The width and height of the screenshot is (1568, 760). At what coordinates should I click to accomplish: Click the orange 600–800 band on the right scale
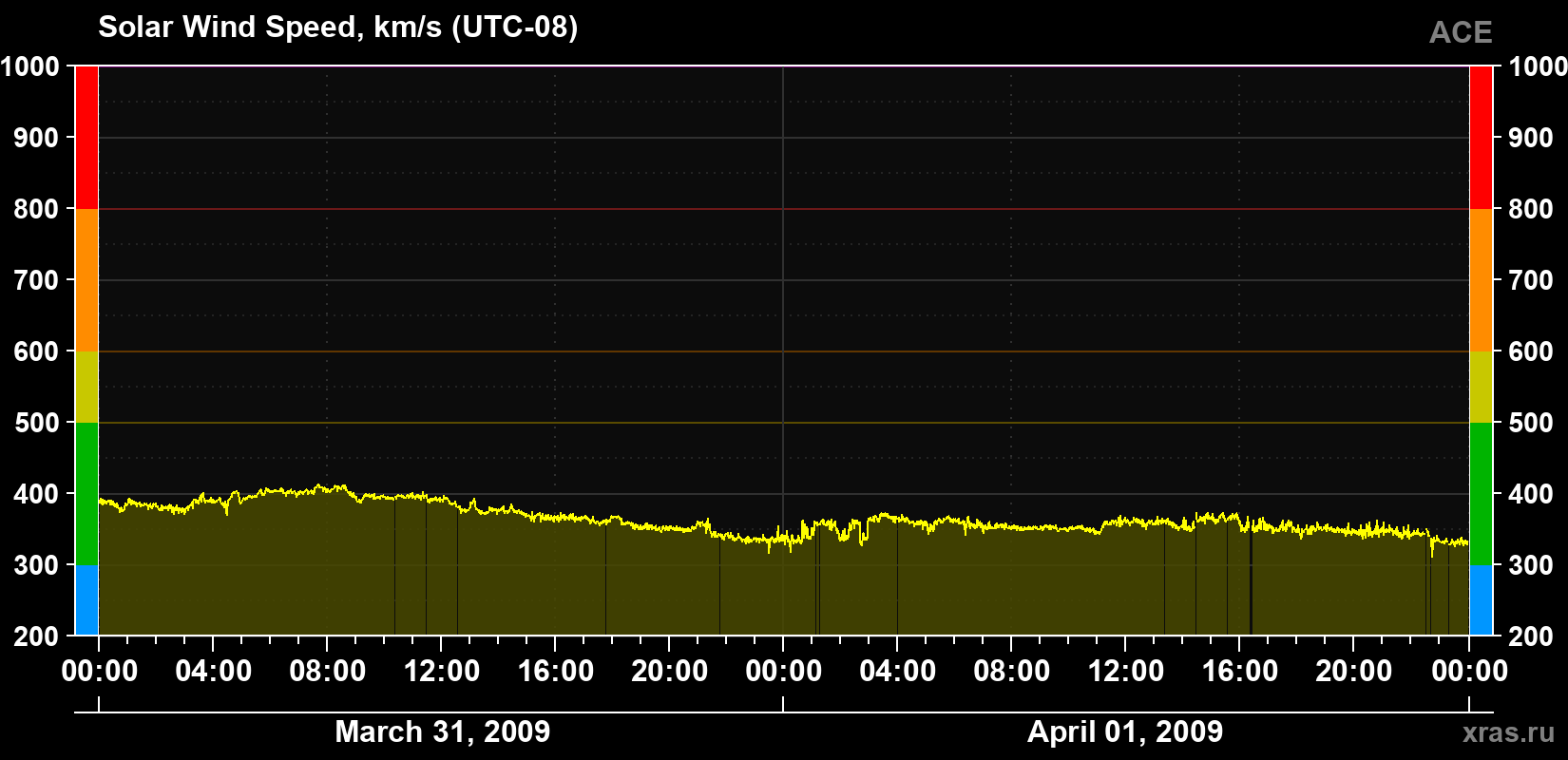1482,280
